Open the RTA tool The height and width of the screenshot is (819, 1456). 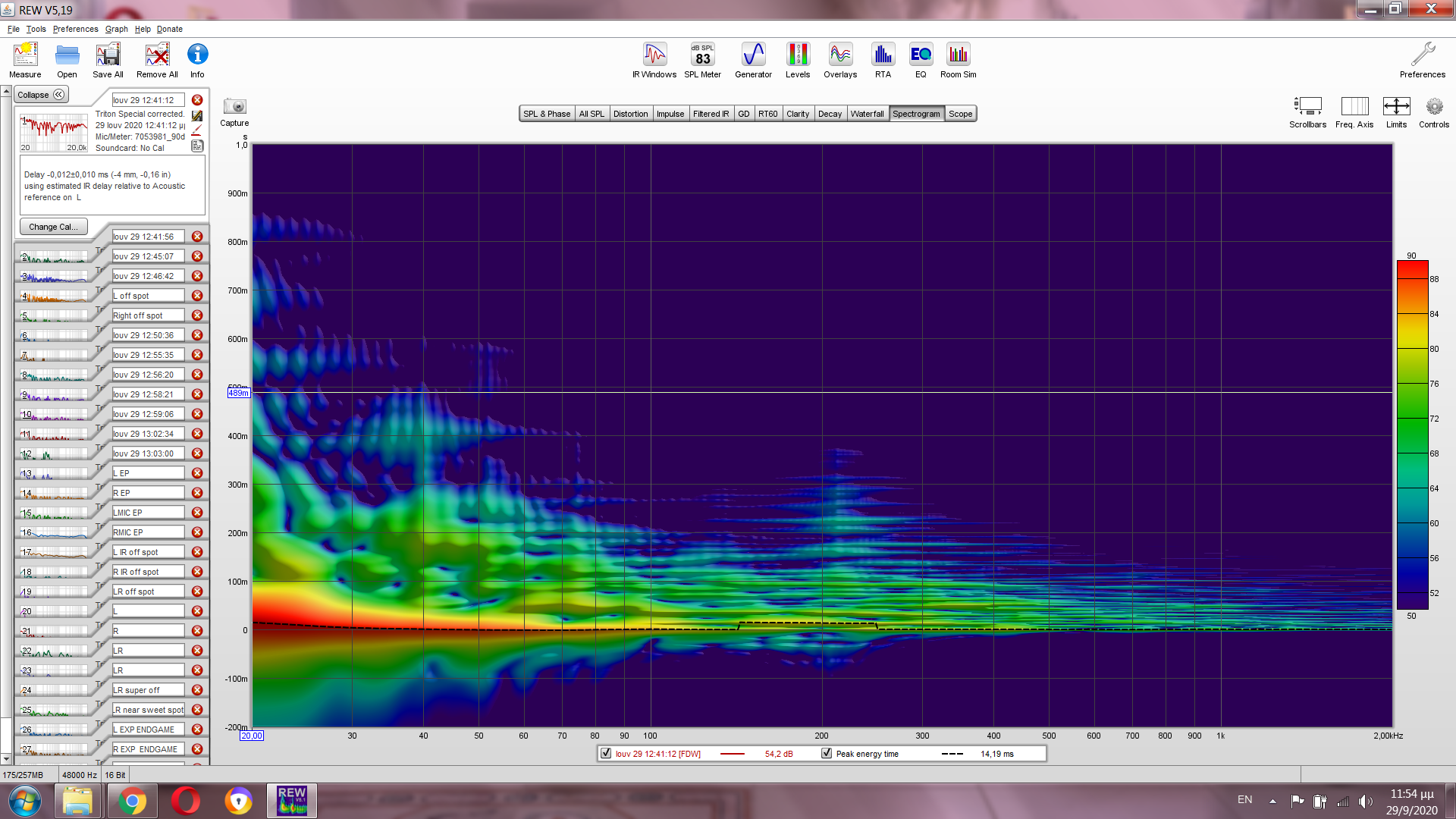pyautogui.click(x=883, y=61)
